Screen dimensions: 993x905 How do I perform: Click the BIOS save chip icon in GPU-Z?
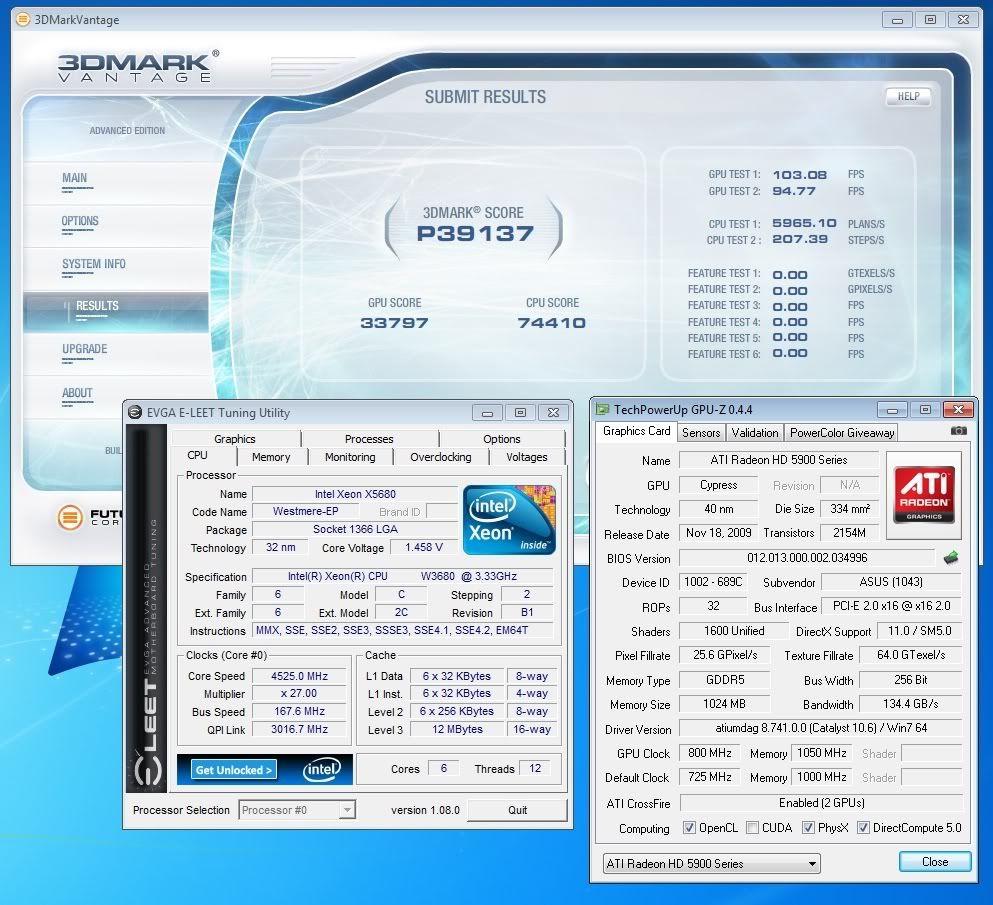pyautogui.click(x=951, y=558)
